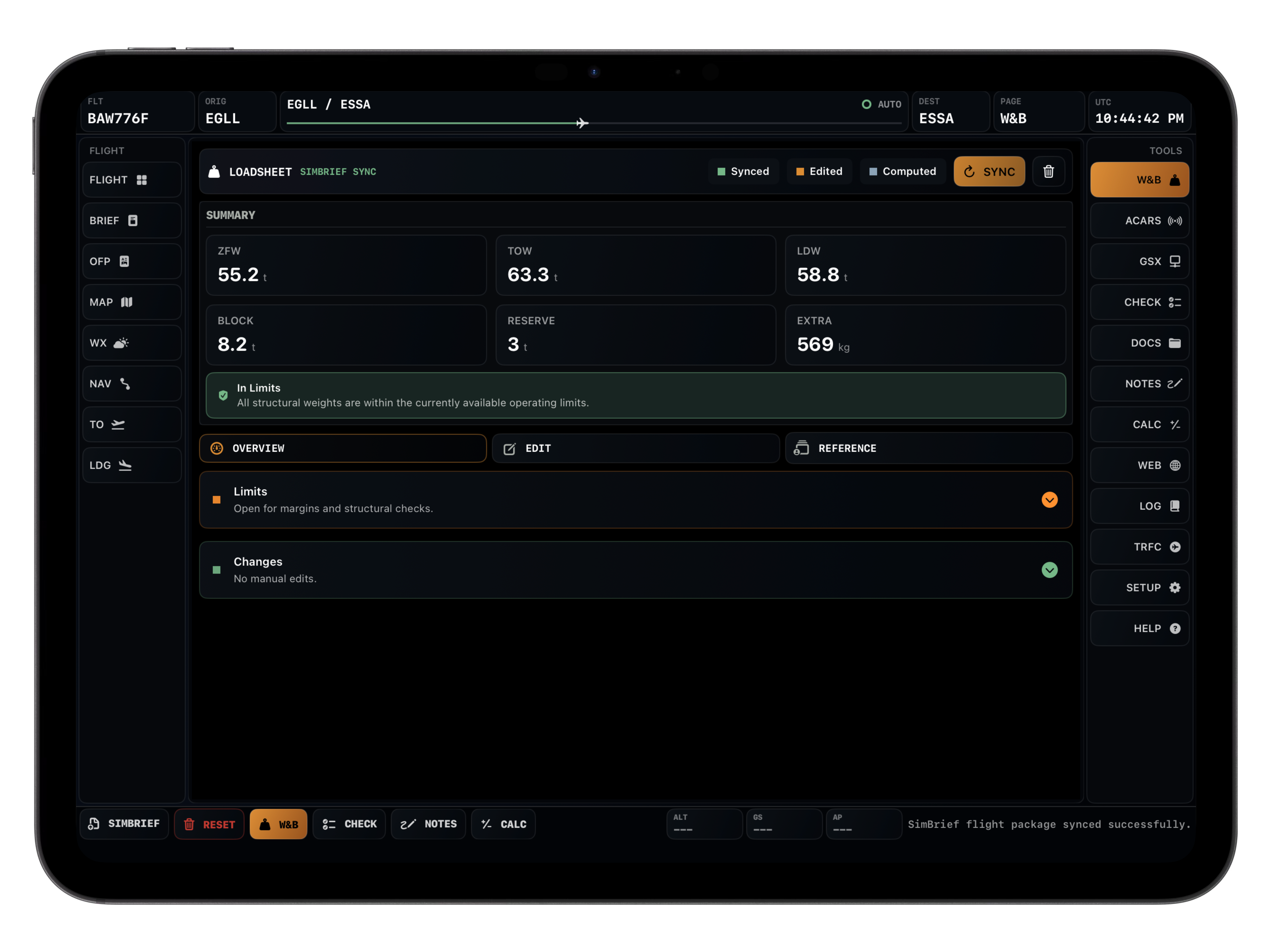The height and width of the screenshot is (952, 1270).
Task: Click the red RESET button
Action: (209, 824)
